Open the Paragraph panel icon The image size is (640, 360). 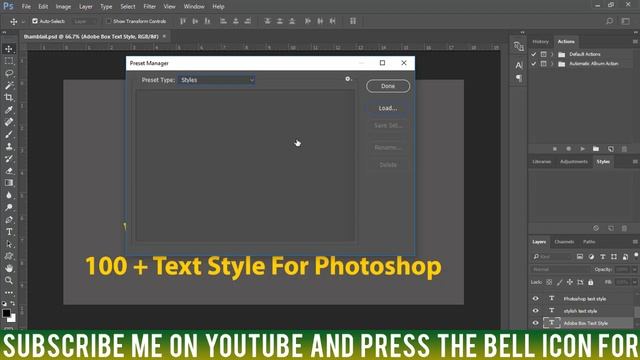519,78
